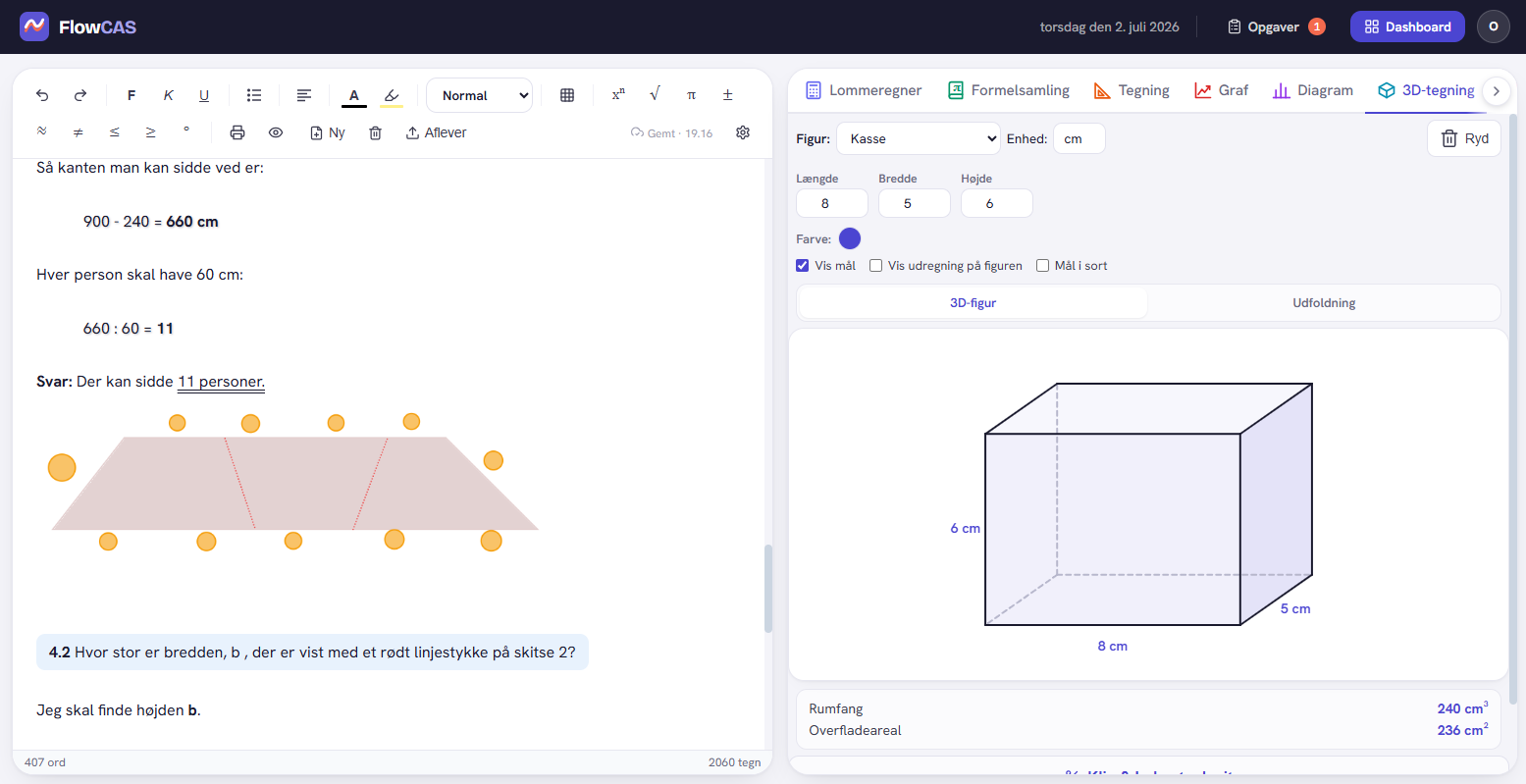The image size is (1526, 784).
Task: Create a new document with Ny
Action: click(328, 132)
